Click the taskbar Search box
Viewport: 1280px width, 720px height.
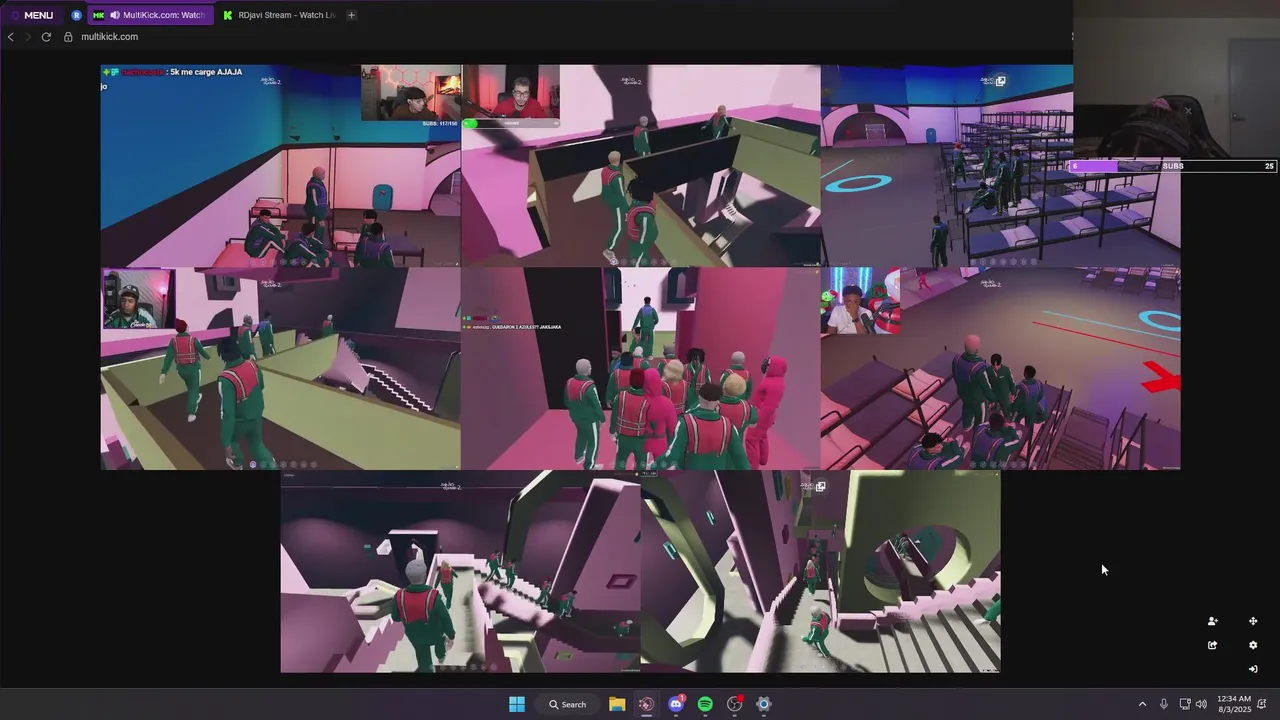click(x=568, y=704)
